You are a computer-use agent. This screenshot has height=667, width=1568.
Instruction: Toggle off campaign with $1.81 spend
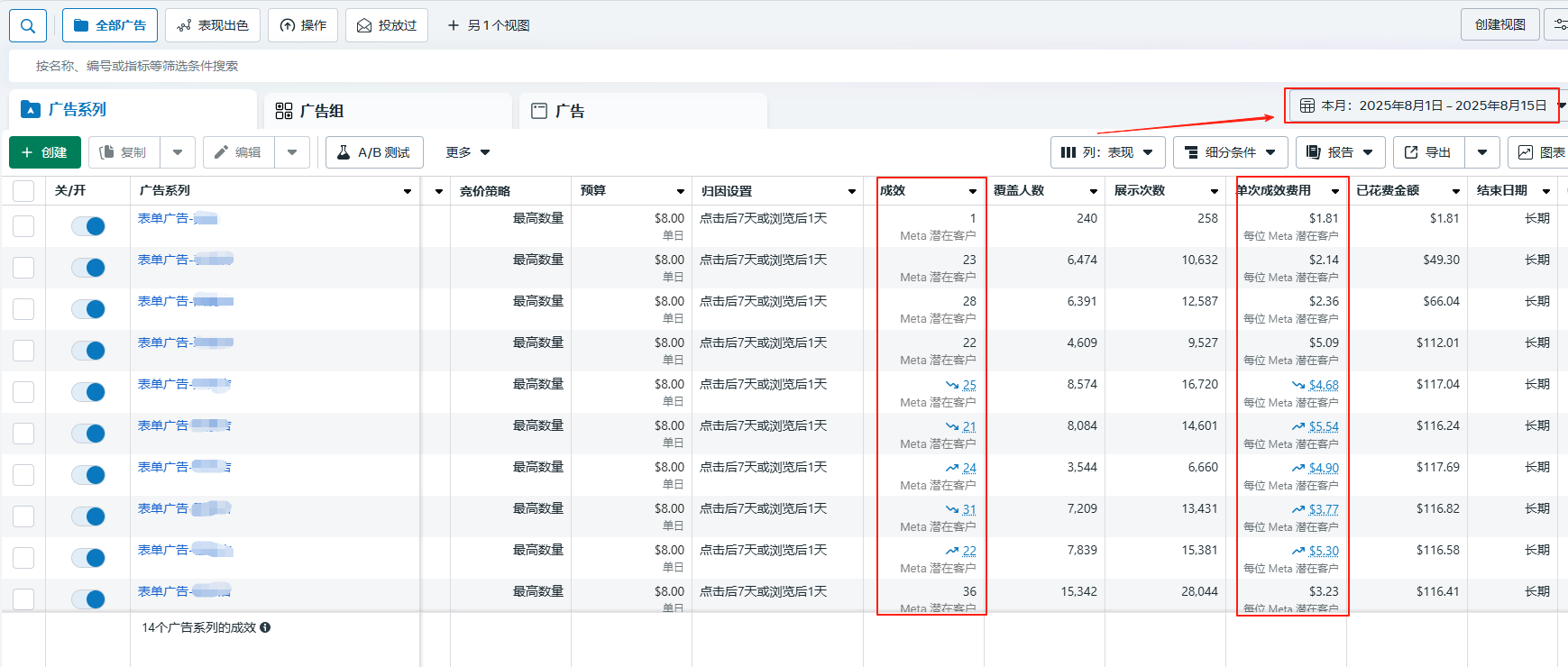click(88, 226)
